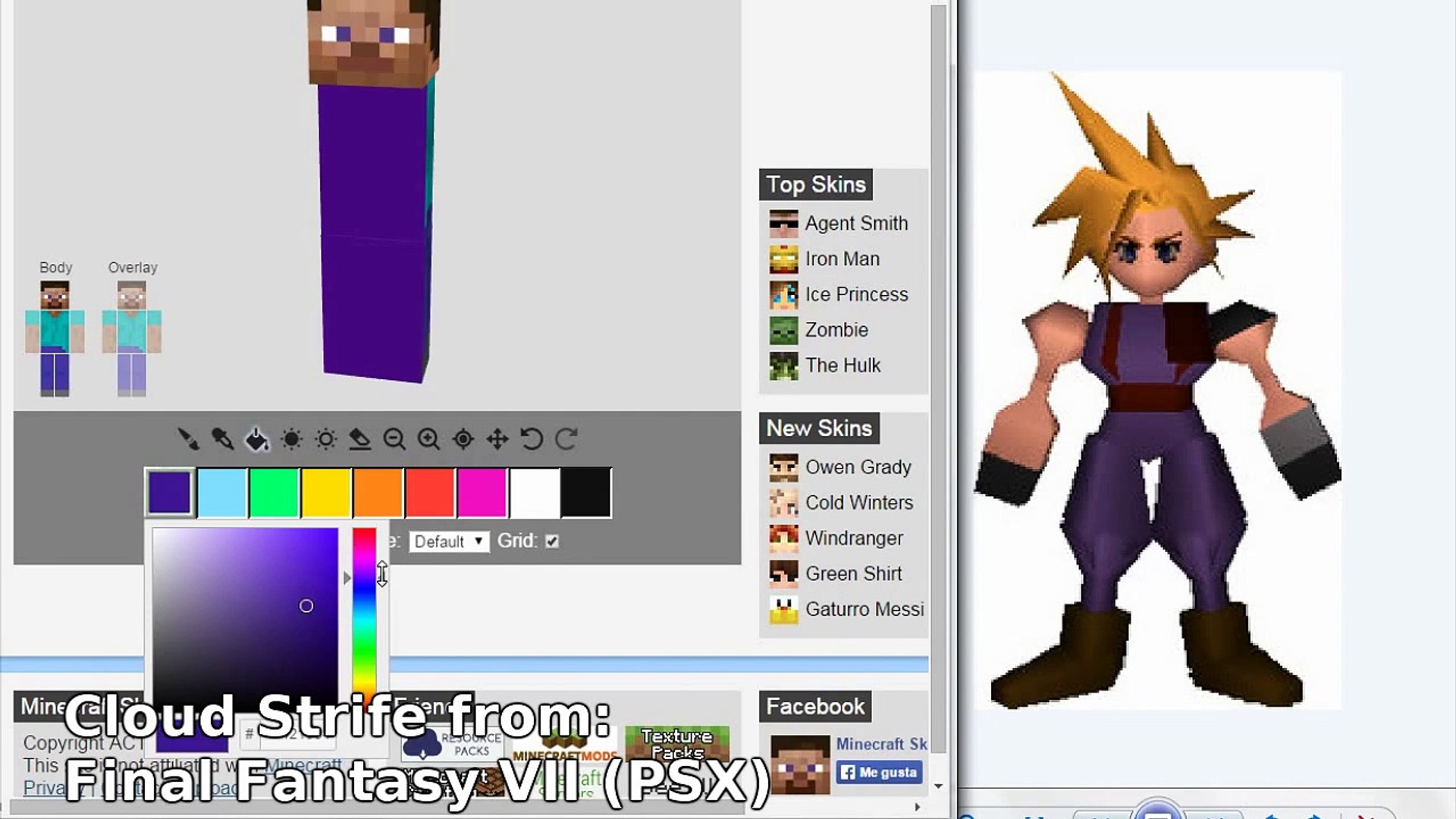
Task: Click the Facebook Me gusta button
Action: pyautogui.click(x=880, y=772)
